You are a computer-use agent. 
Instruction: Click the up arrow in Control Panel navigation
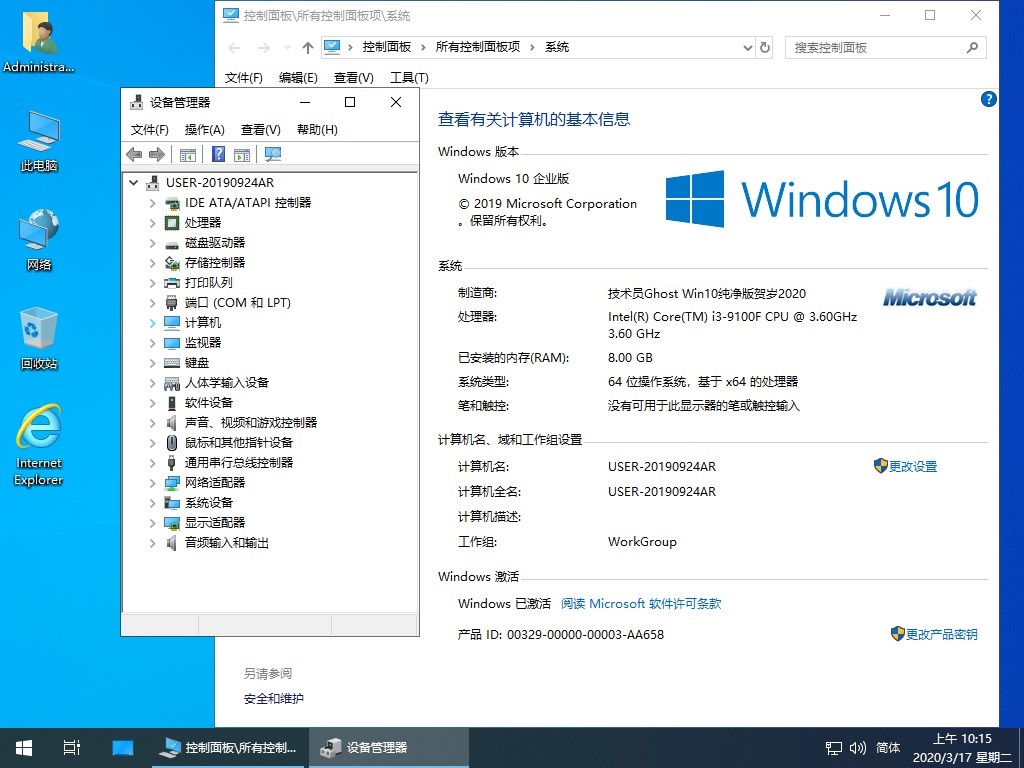[x=308, y=47]
